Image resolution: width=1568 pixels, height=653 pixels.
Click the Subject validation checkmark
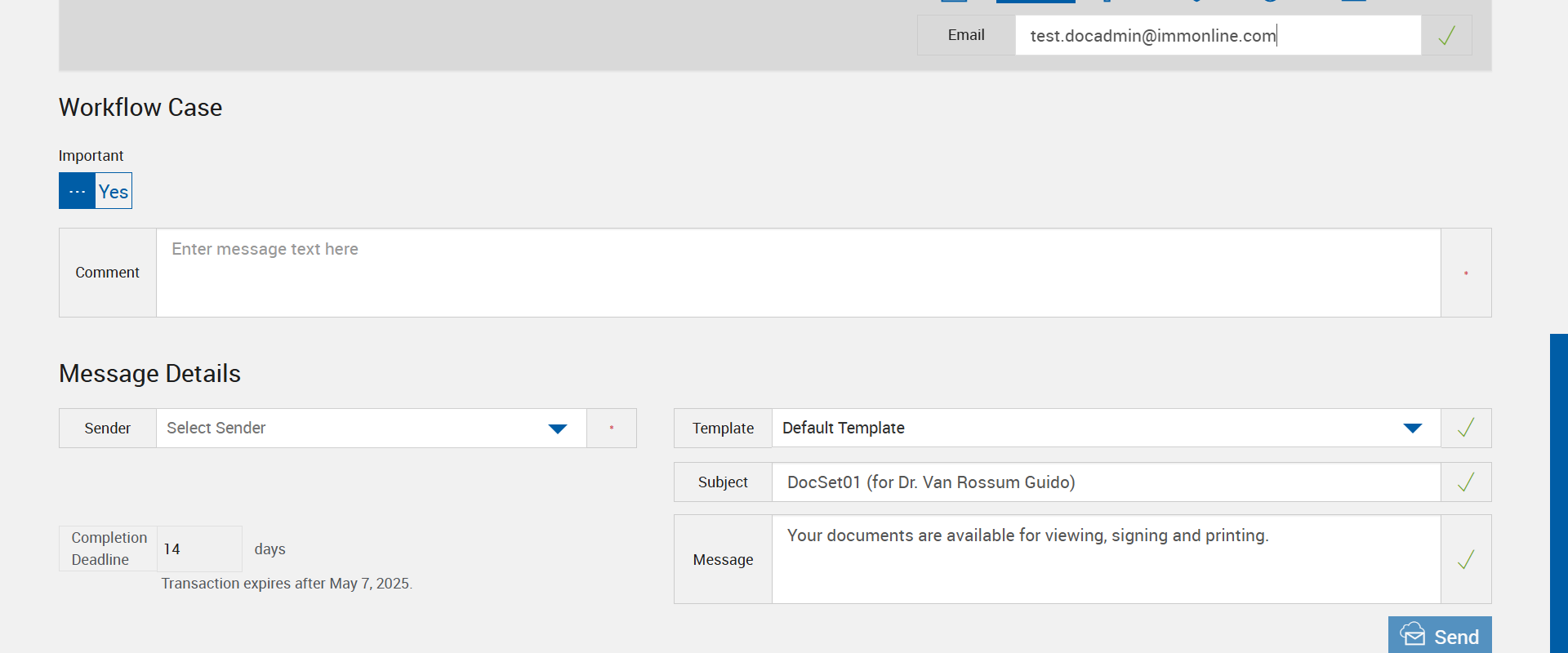(x=1466, y=482)
